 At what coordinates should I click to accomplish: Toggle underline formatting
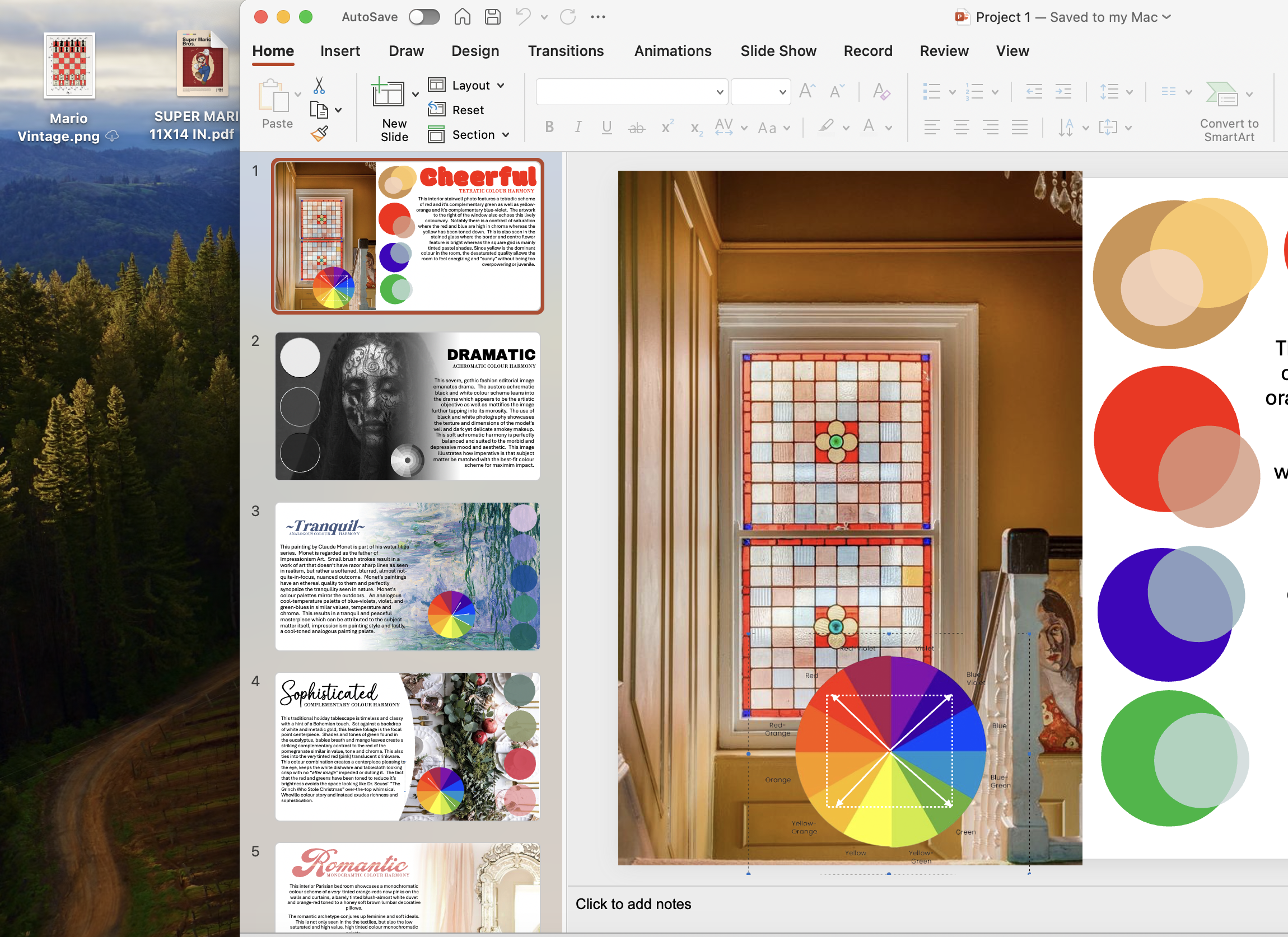[x=606, y=127]
